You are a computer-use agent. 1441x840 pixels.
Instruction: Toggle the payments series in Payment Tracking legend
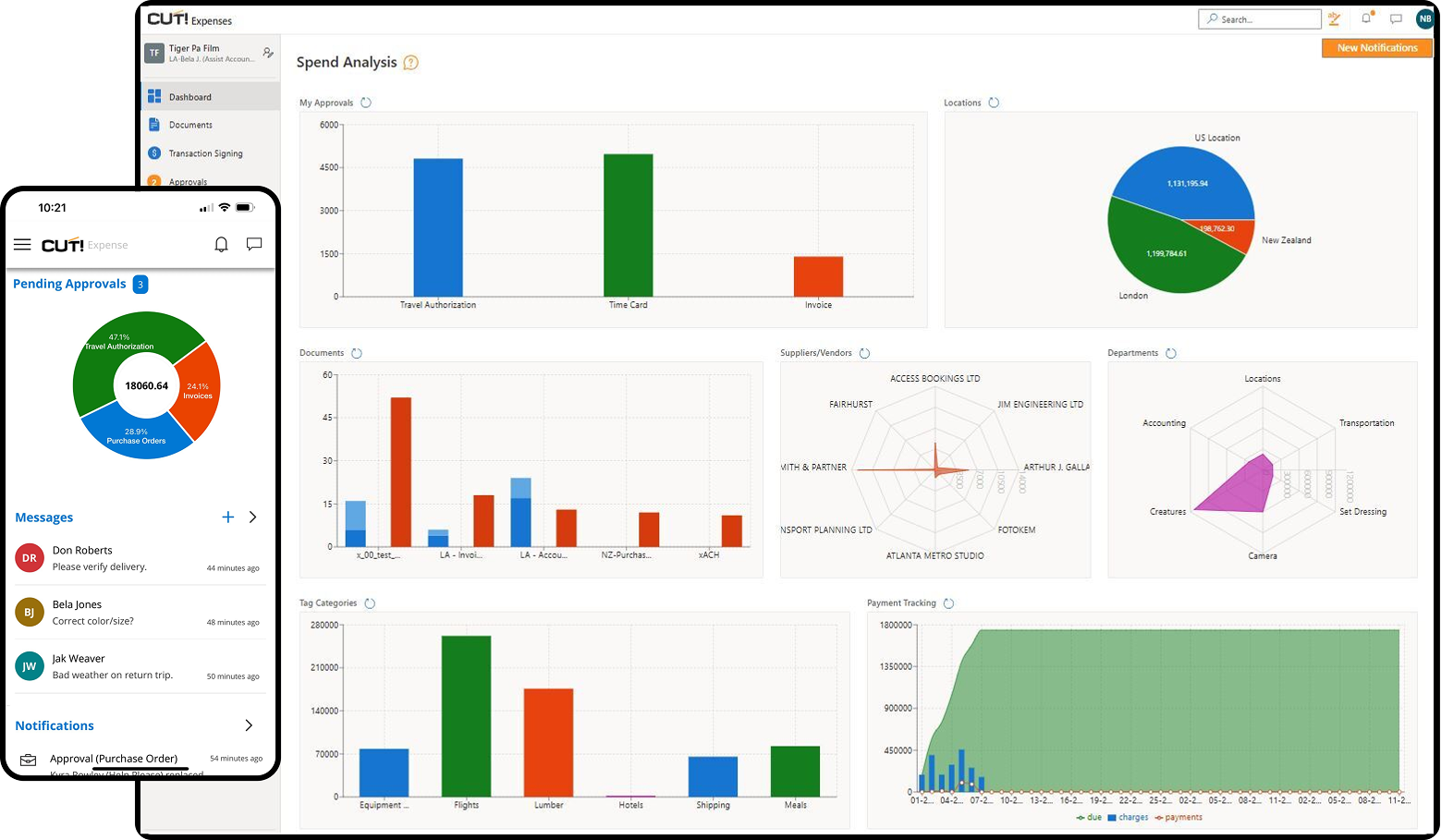(x=1178, y=817)
